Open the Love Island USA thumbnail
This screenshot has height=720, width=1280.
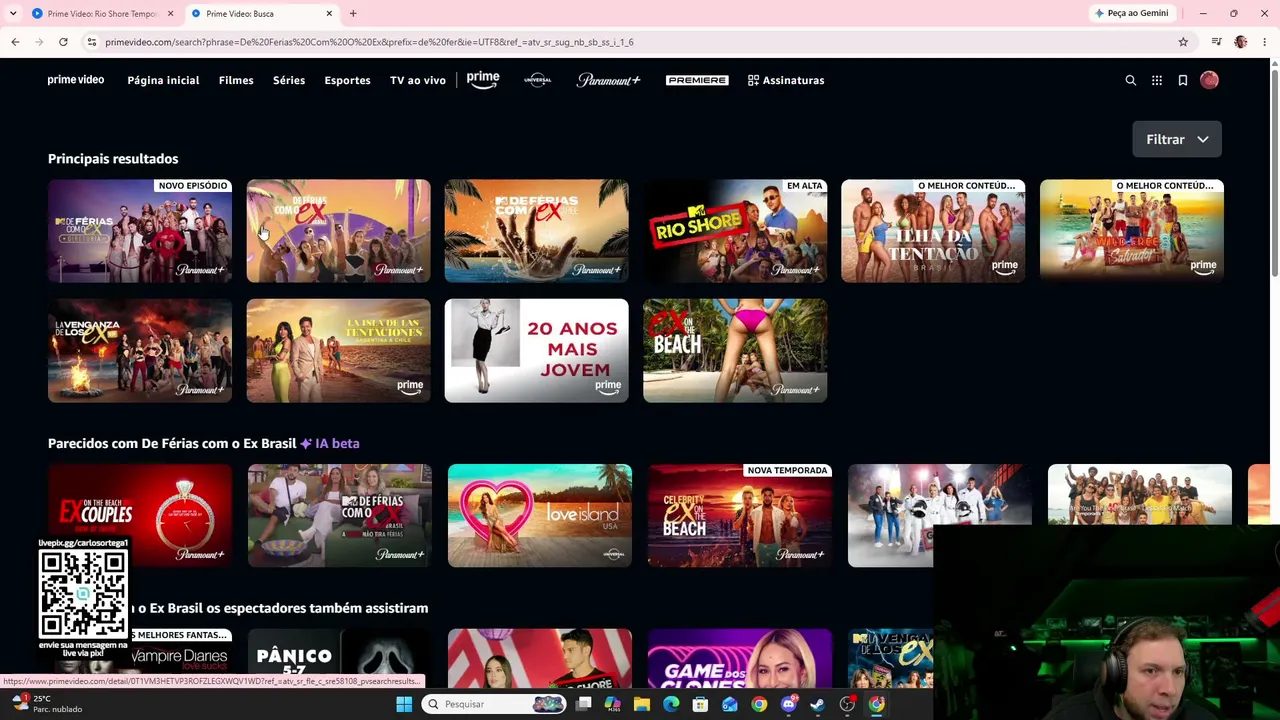coord(540,515)
